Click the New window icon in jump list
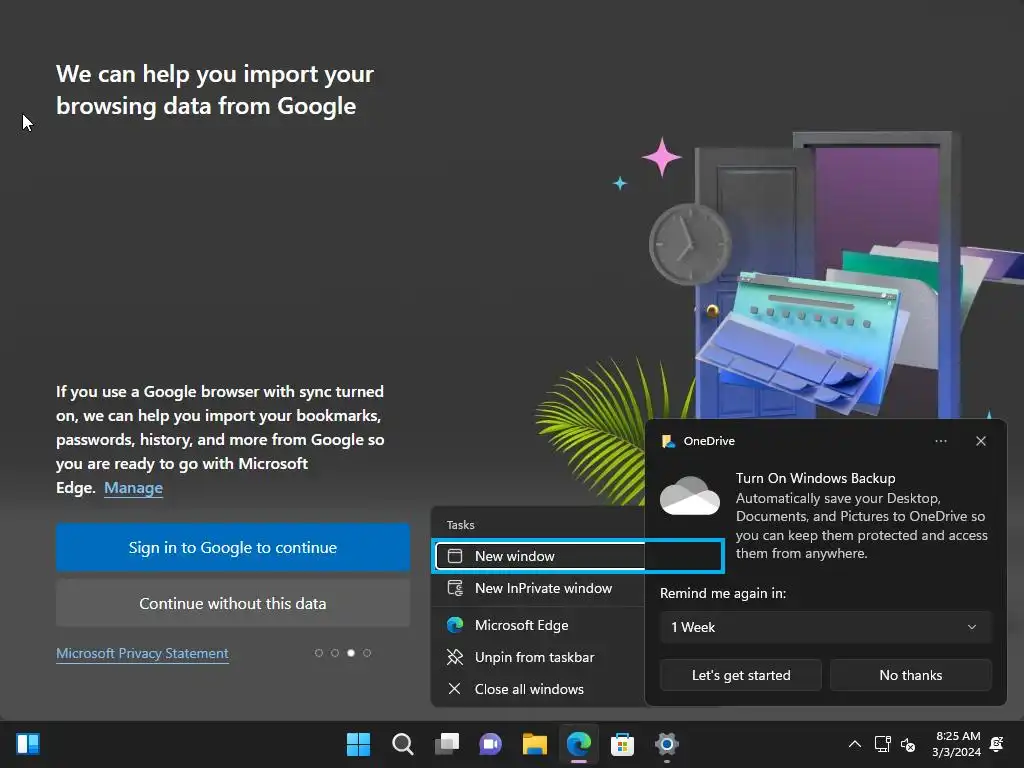The image size is (1024, 768). pyautogui.click(x=455, y=556)
